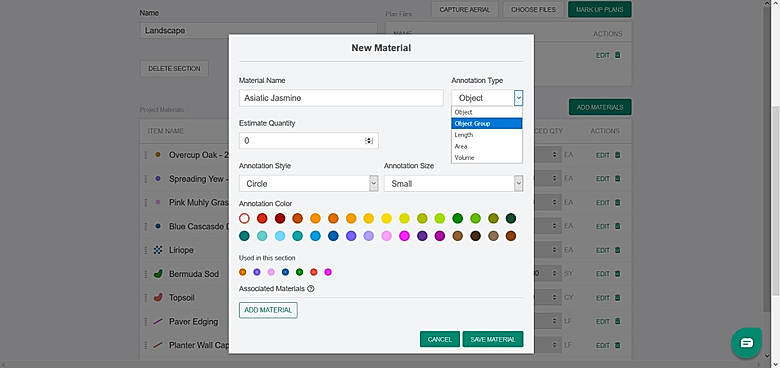This screenshot has height=368, width=780.
Task: Open the Annotation Size dropdown
Action: point(453,184)
